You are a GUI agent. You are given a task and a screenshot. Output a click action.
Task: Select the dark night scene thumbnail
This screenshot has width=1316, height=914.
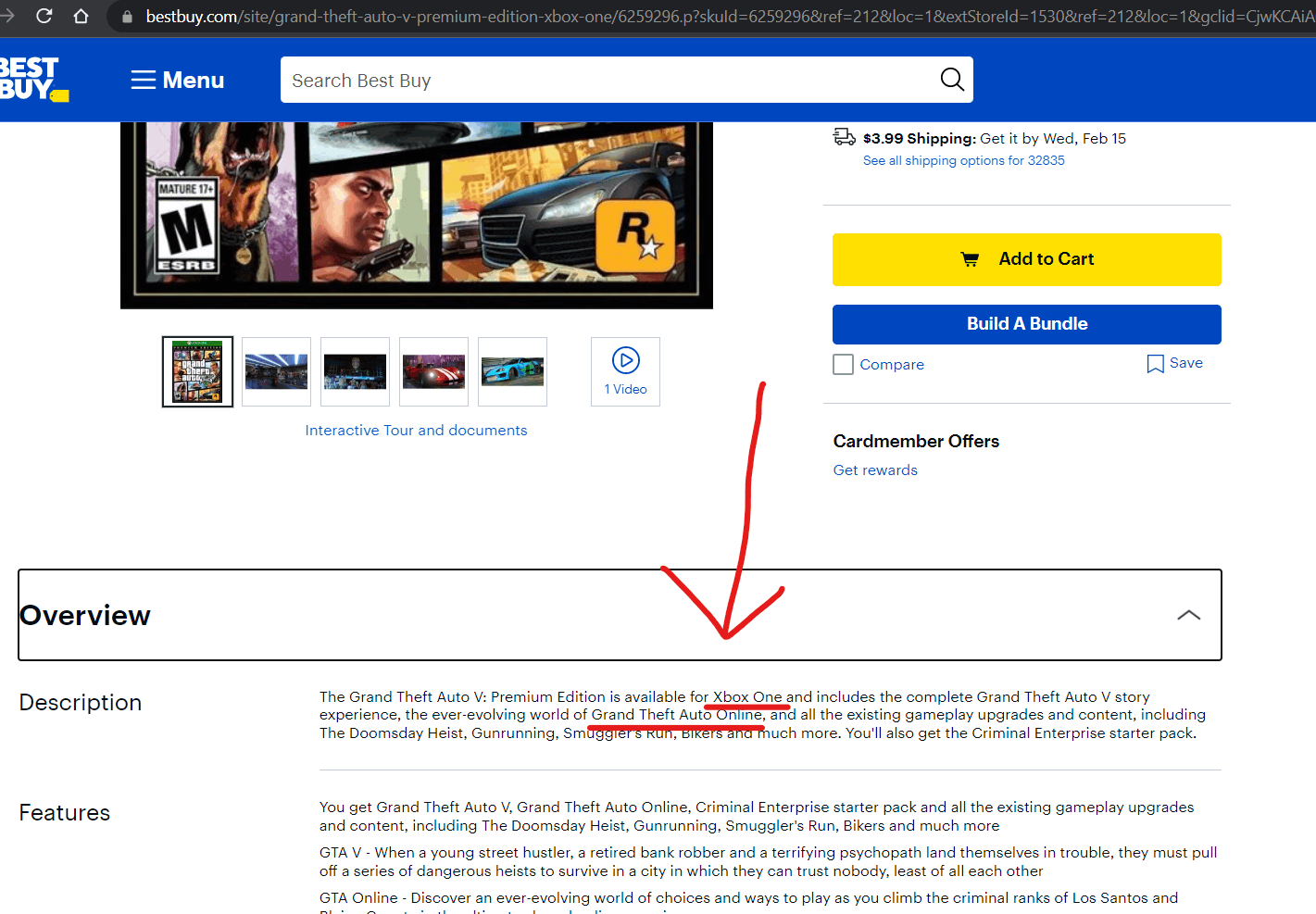point(355,371)
